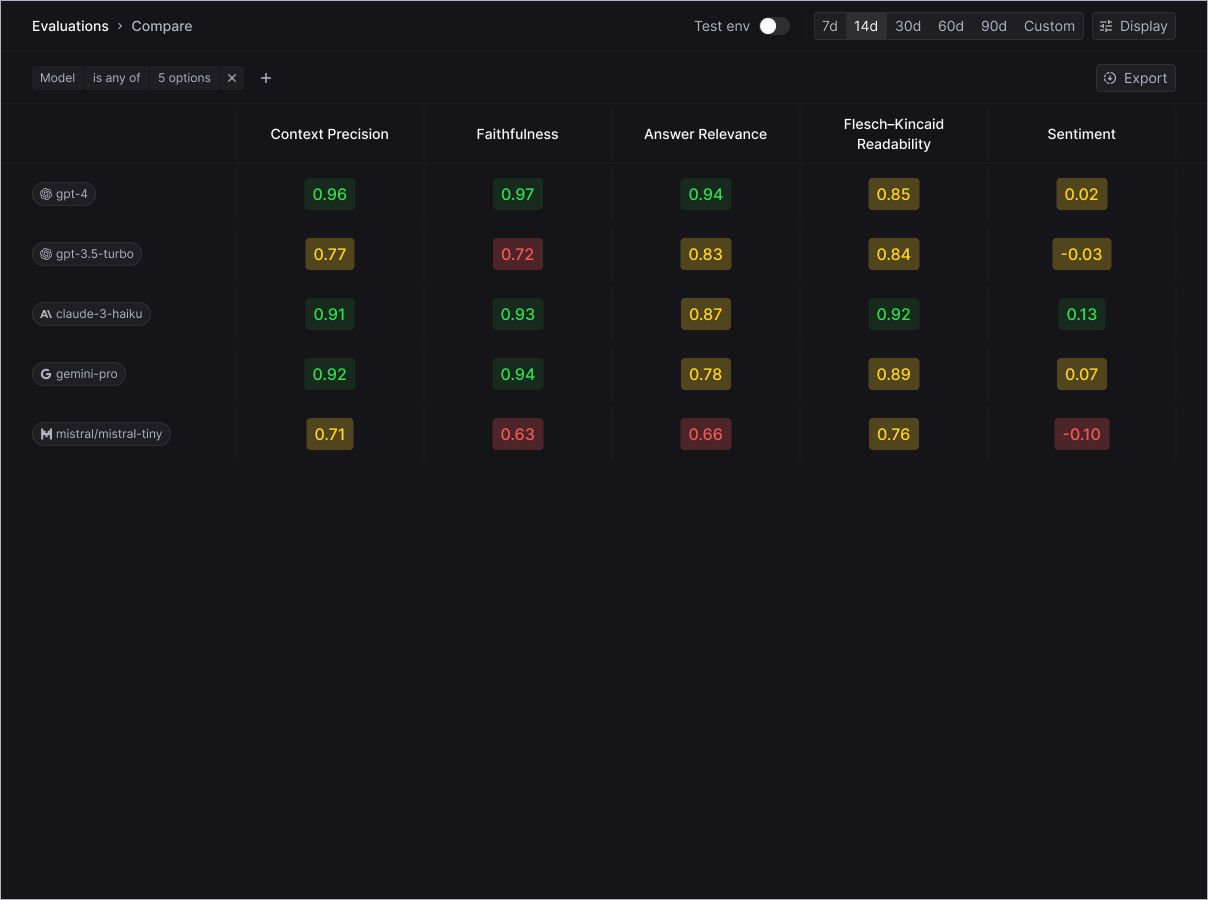
Task: Add a new filter with plus icon
Action: pos(266,78)
